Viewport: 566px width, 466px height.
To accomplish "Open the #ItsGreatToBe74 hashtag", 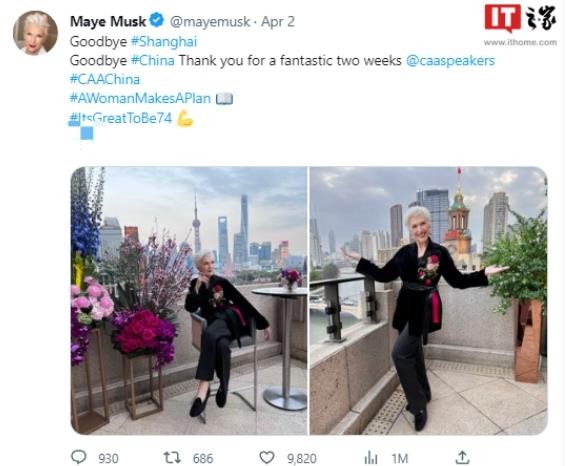I will coord(121,118).
